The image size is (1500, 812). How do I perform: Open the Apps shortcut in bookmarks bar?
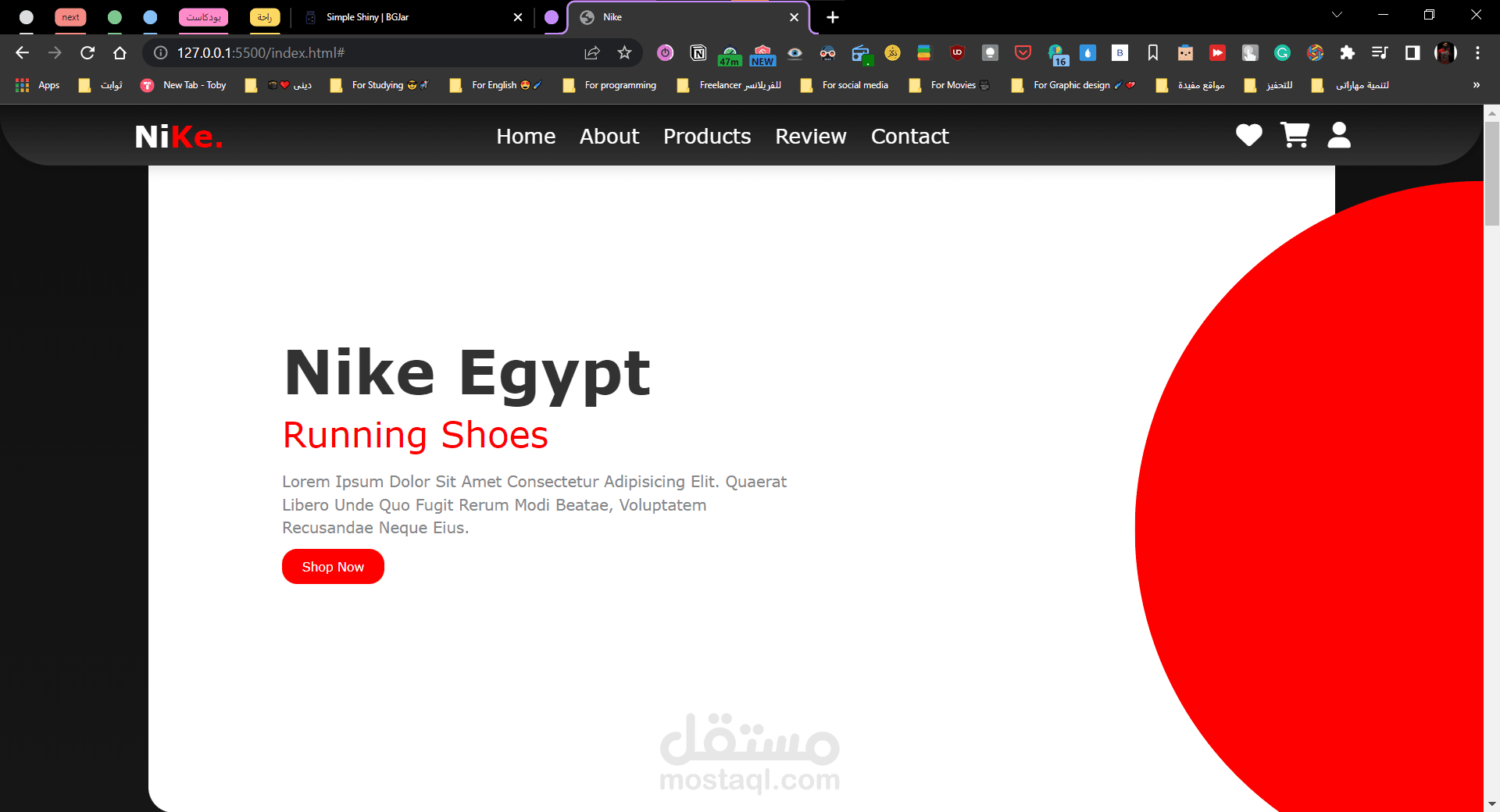tap(37, 85)
